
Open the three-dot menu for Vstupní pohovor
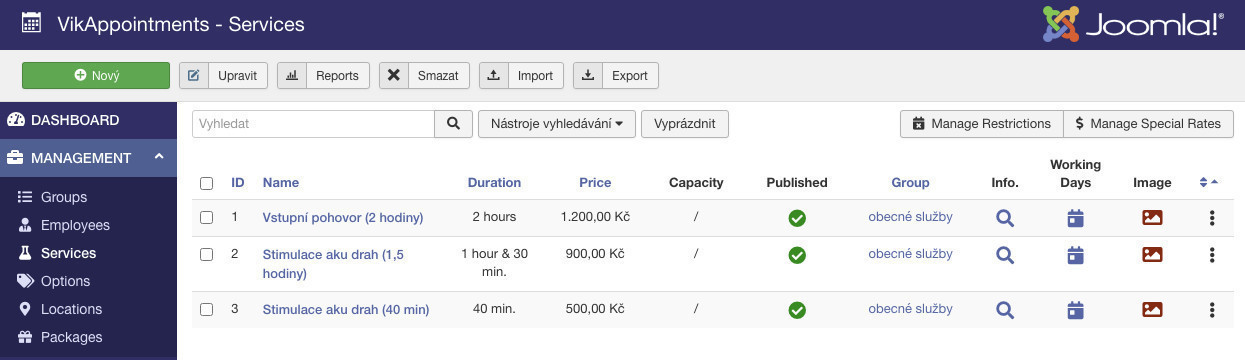pyautogui.click(x=1212, y=218)
